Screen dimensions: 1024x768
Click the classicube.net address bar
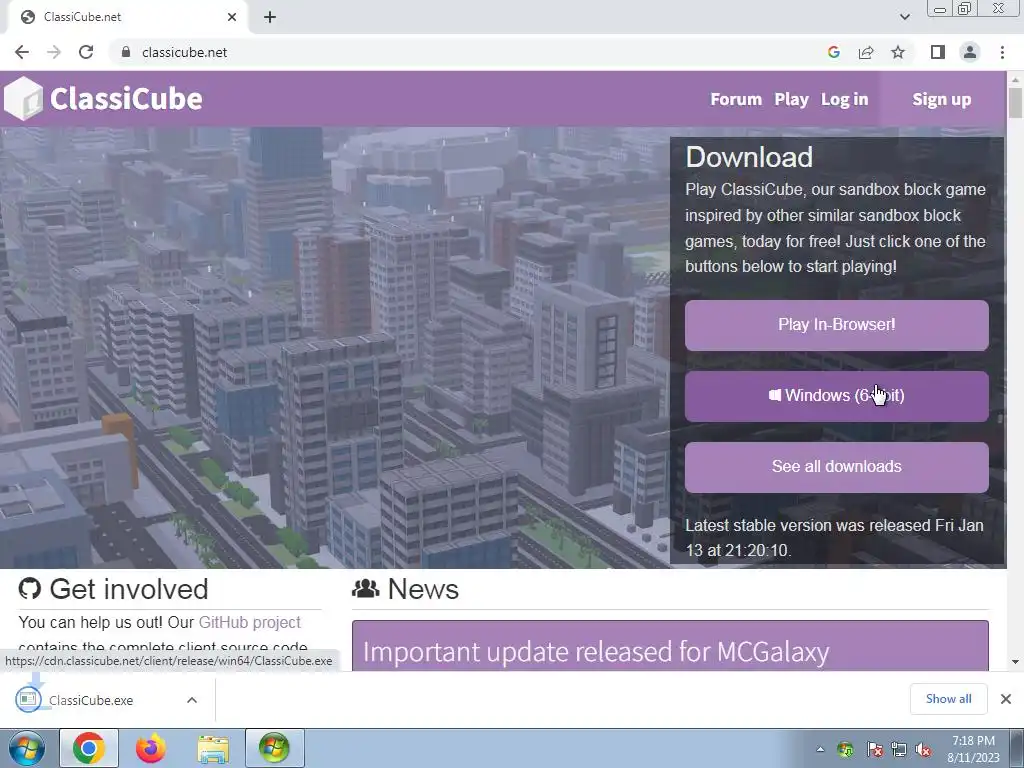470,52
